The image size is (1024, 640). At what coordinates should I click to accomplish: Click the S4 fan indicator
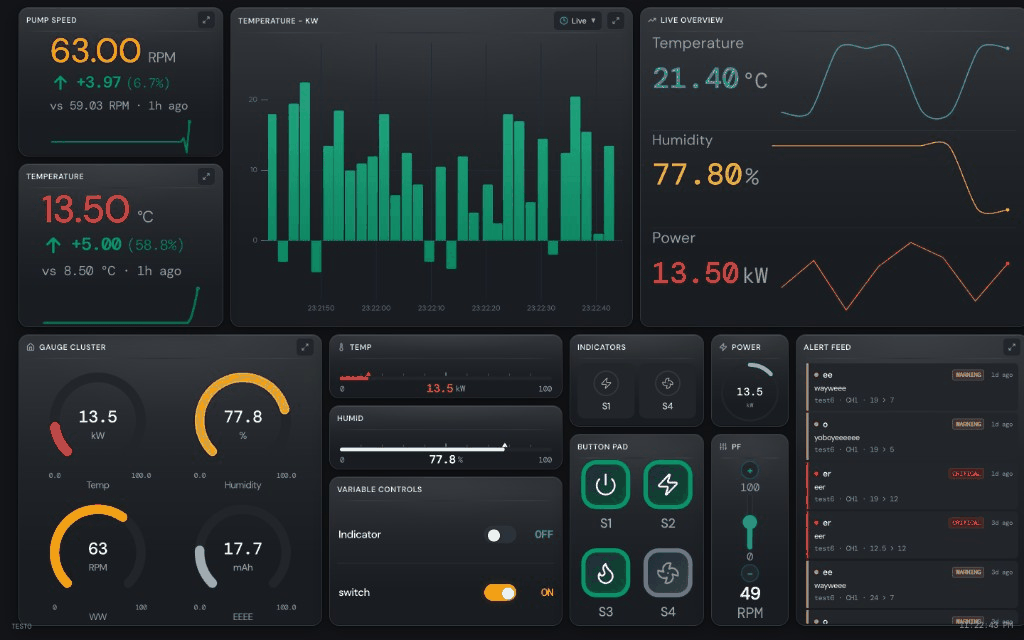[x=667, y=383]
